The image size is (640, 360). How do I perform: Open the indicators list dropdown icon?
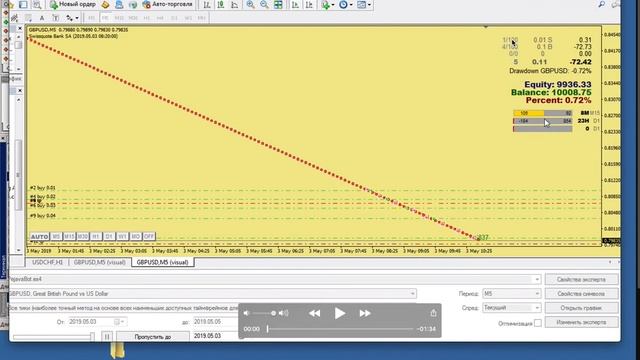click(327, 4)
